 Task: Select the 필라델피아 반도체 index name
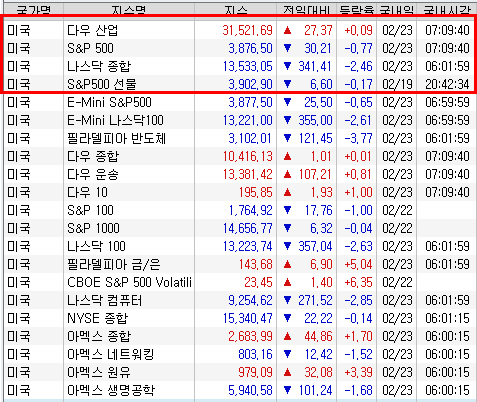(116, 138)
